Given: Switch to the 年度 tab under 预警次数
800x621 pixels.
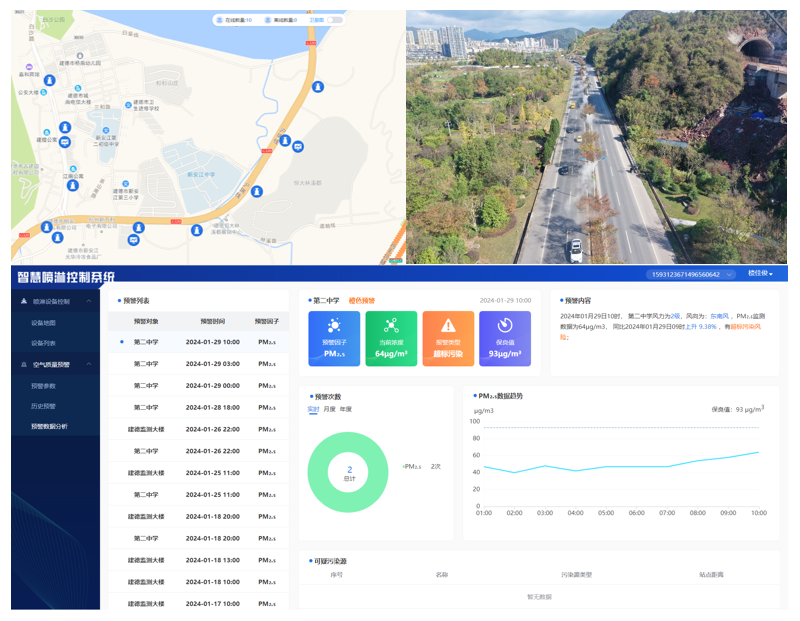Looking at the screenshot, I should tap(346, 409).
